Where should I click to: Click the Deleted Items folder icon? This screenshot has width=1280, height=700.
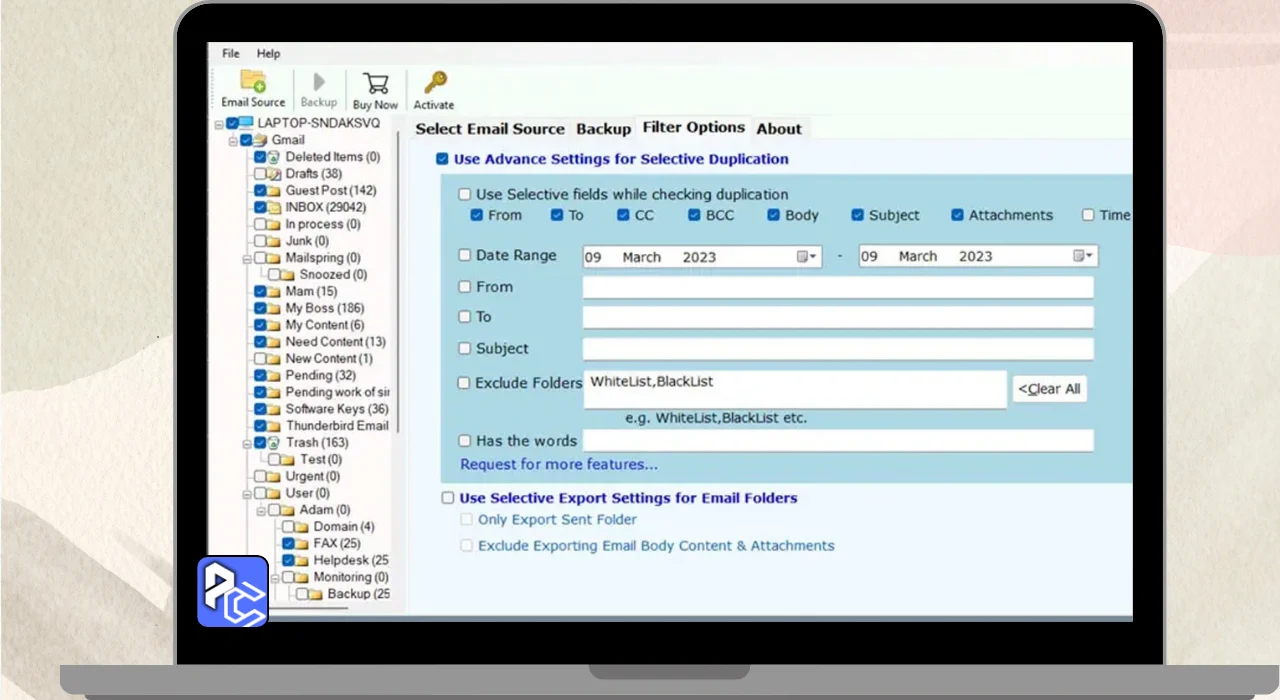[274, 157]
